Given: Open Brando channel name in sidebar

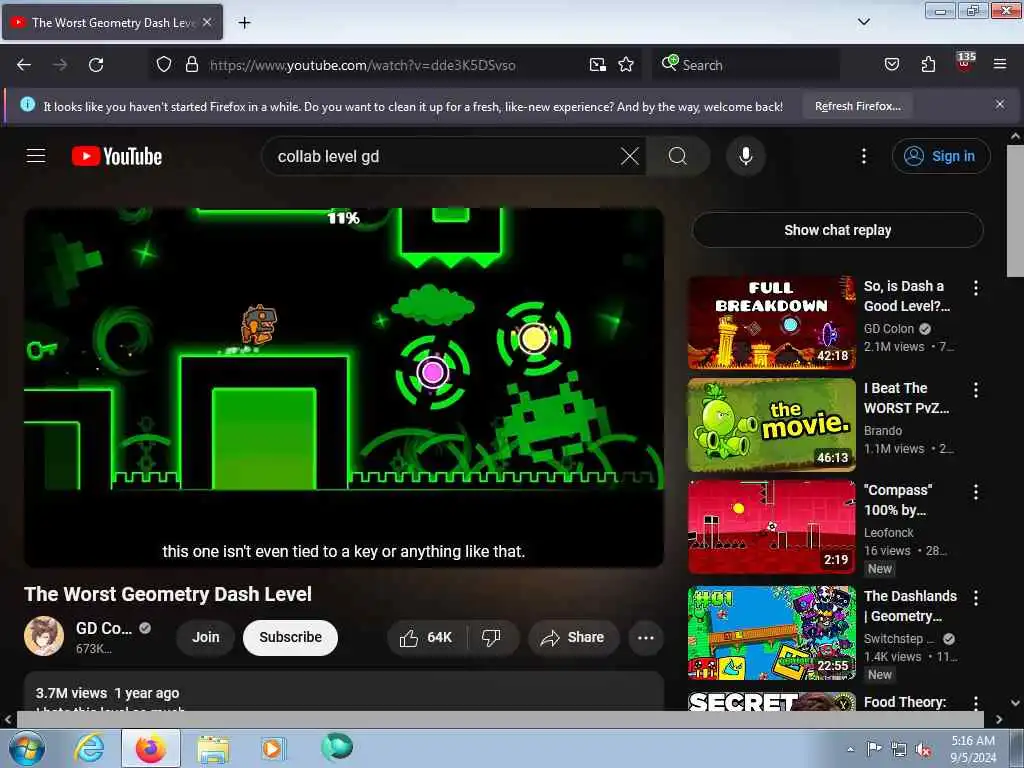Looking at the screenshot, I should tap(883, 430).
